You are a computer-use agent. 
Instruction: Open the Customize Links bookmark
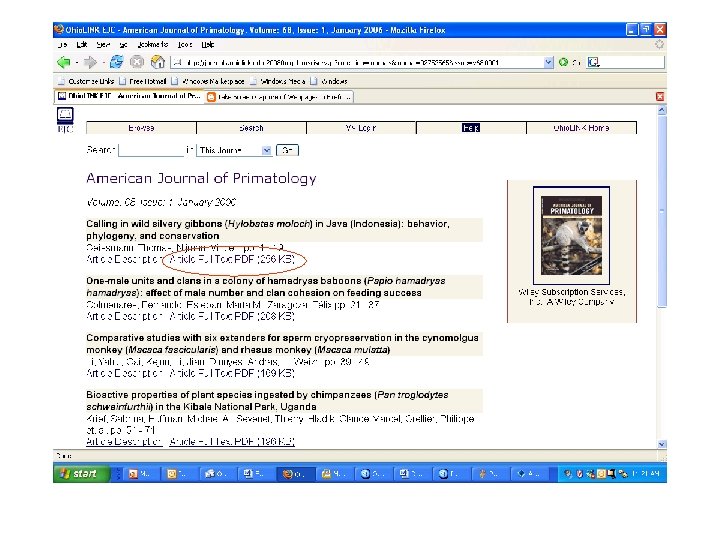coord(86,81)
